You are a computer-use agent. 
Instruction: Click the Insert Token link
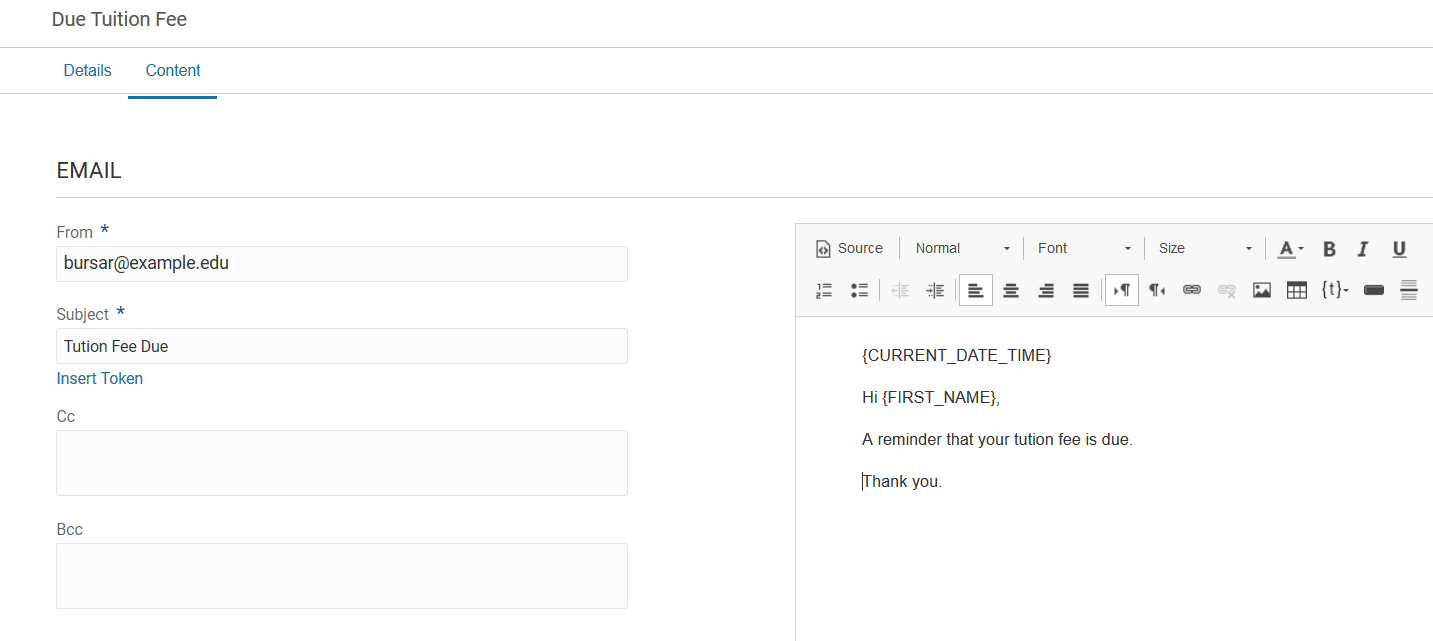pos(99,378)
